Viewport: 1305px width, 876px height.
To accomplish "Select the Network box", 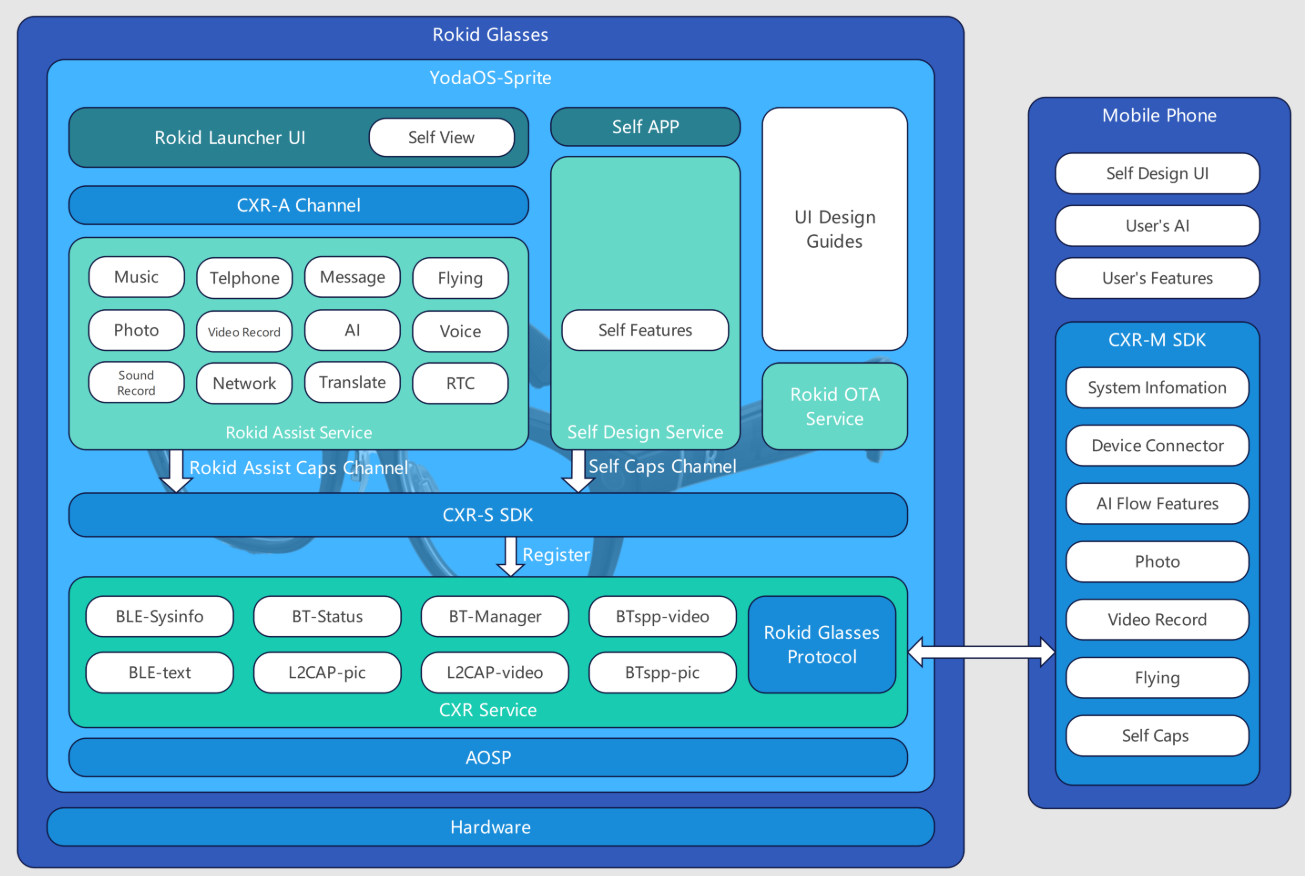I will [245, 383].
